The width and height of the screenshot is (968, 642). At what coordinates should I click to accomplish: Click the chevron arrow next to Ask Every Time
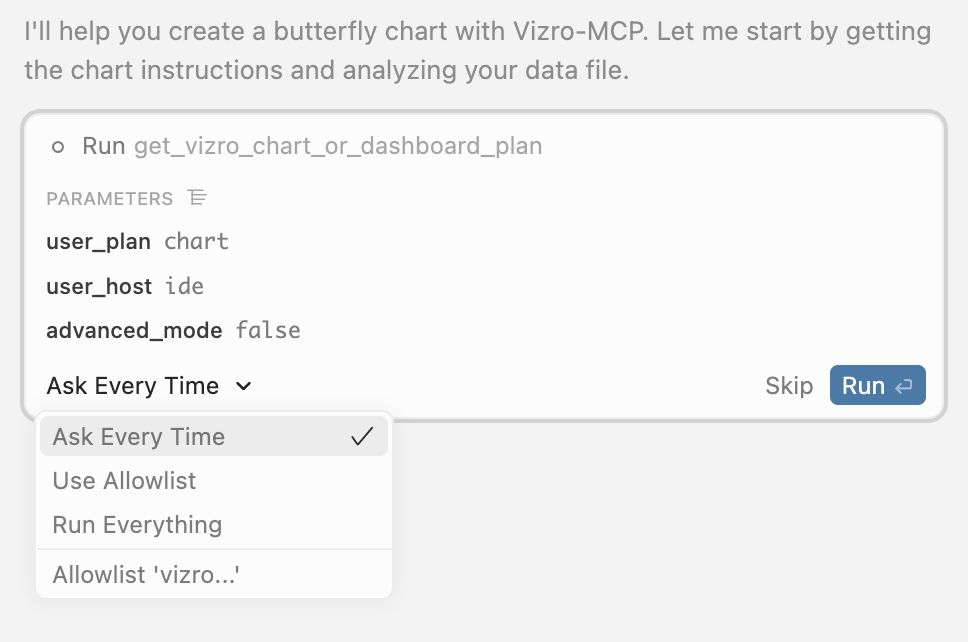(244, 386)
